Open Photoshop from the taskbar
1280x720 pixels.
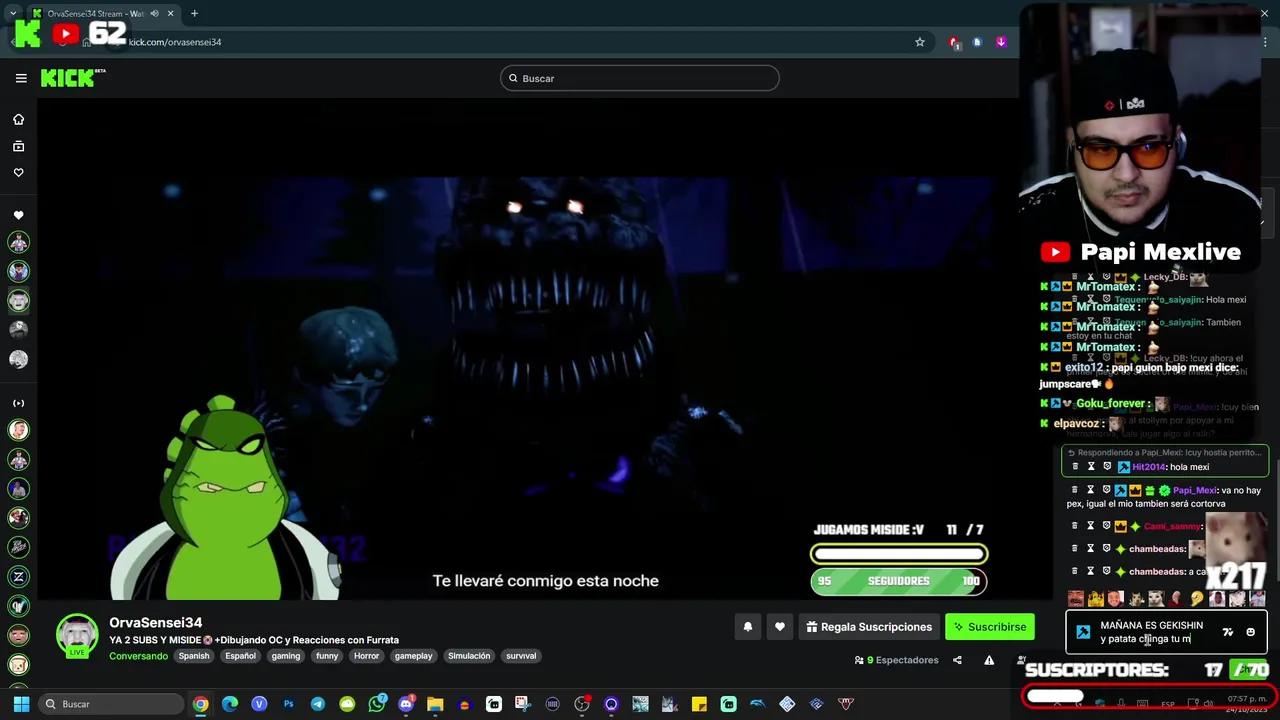288,704
